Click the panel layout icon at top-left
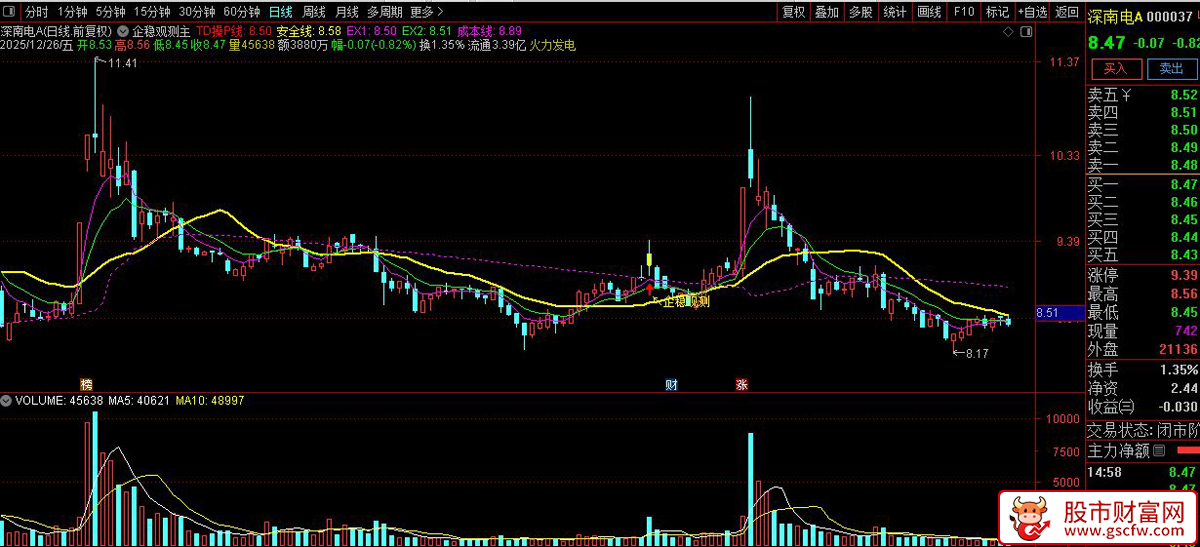This screenshot has width=1200, height=547. point(11,12)
